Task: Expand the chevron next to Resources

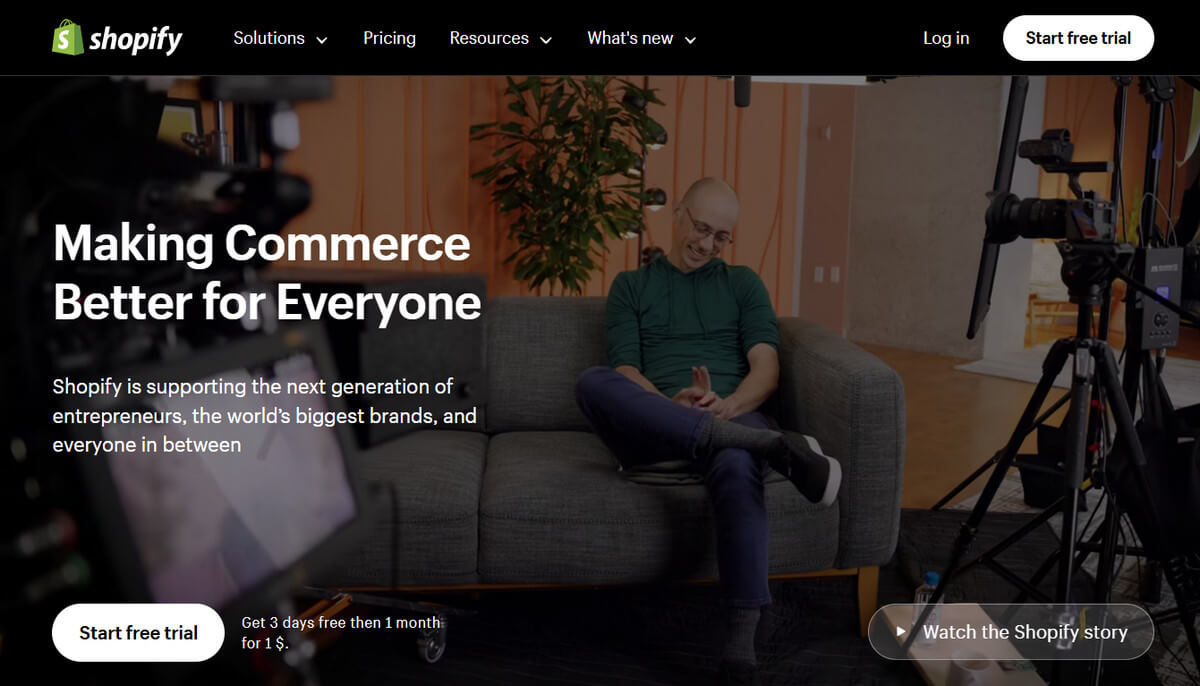Action: coord(545,40)
